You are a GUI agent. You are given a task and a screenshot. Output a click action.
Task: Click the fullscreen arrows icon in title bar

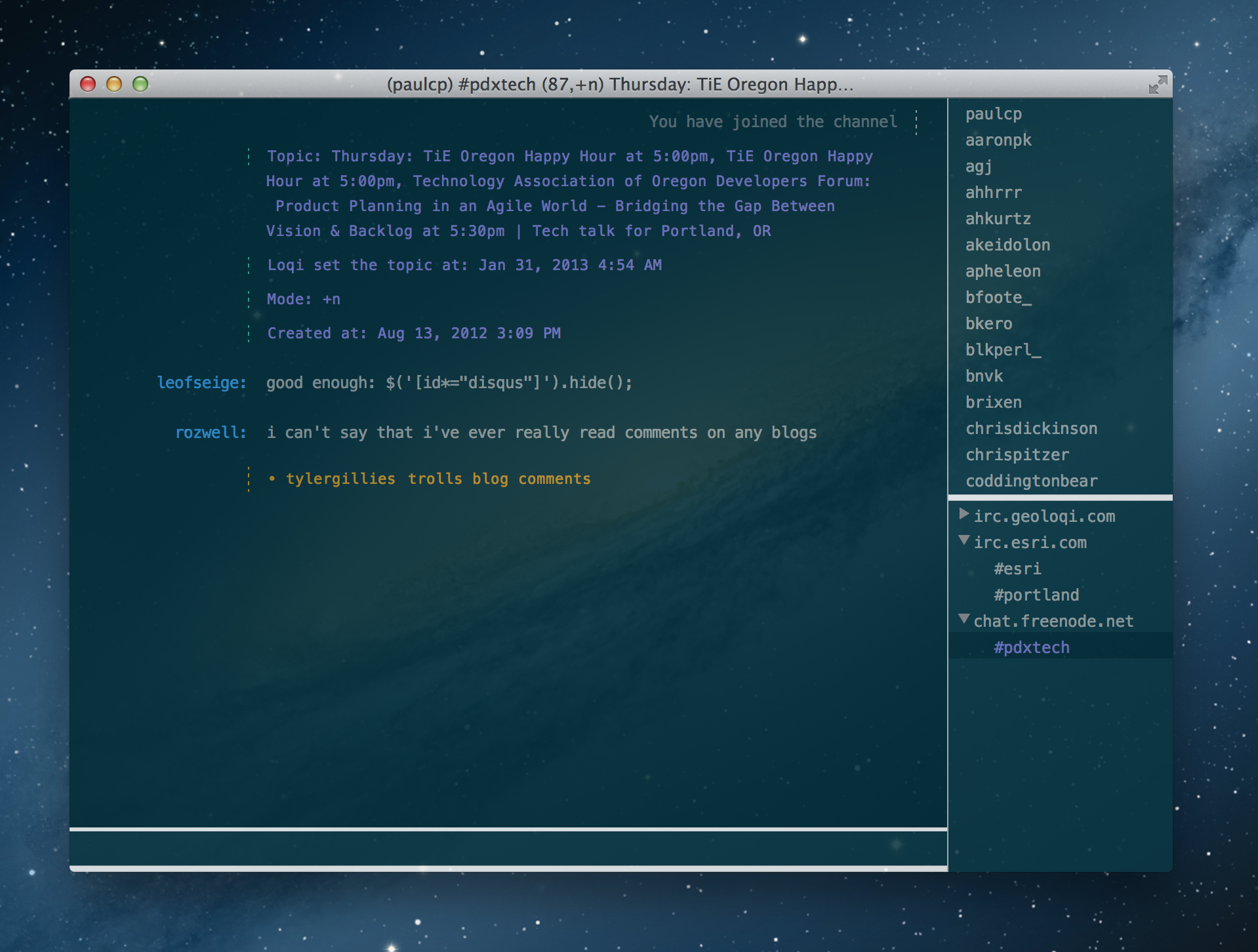1158,85
